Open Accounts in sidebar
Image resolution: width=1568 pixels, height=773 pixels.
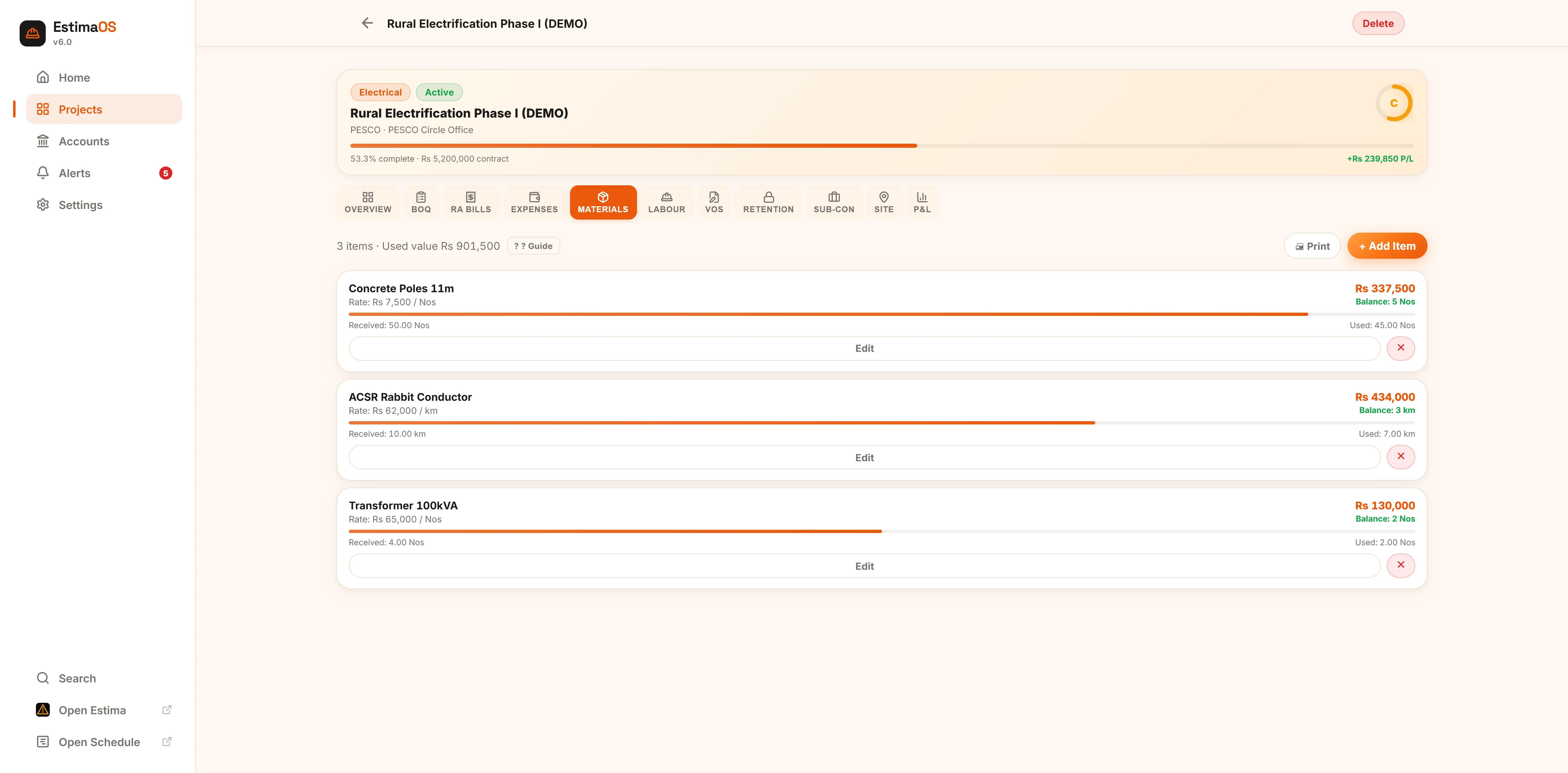coord(103,141)
